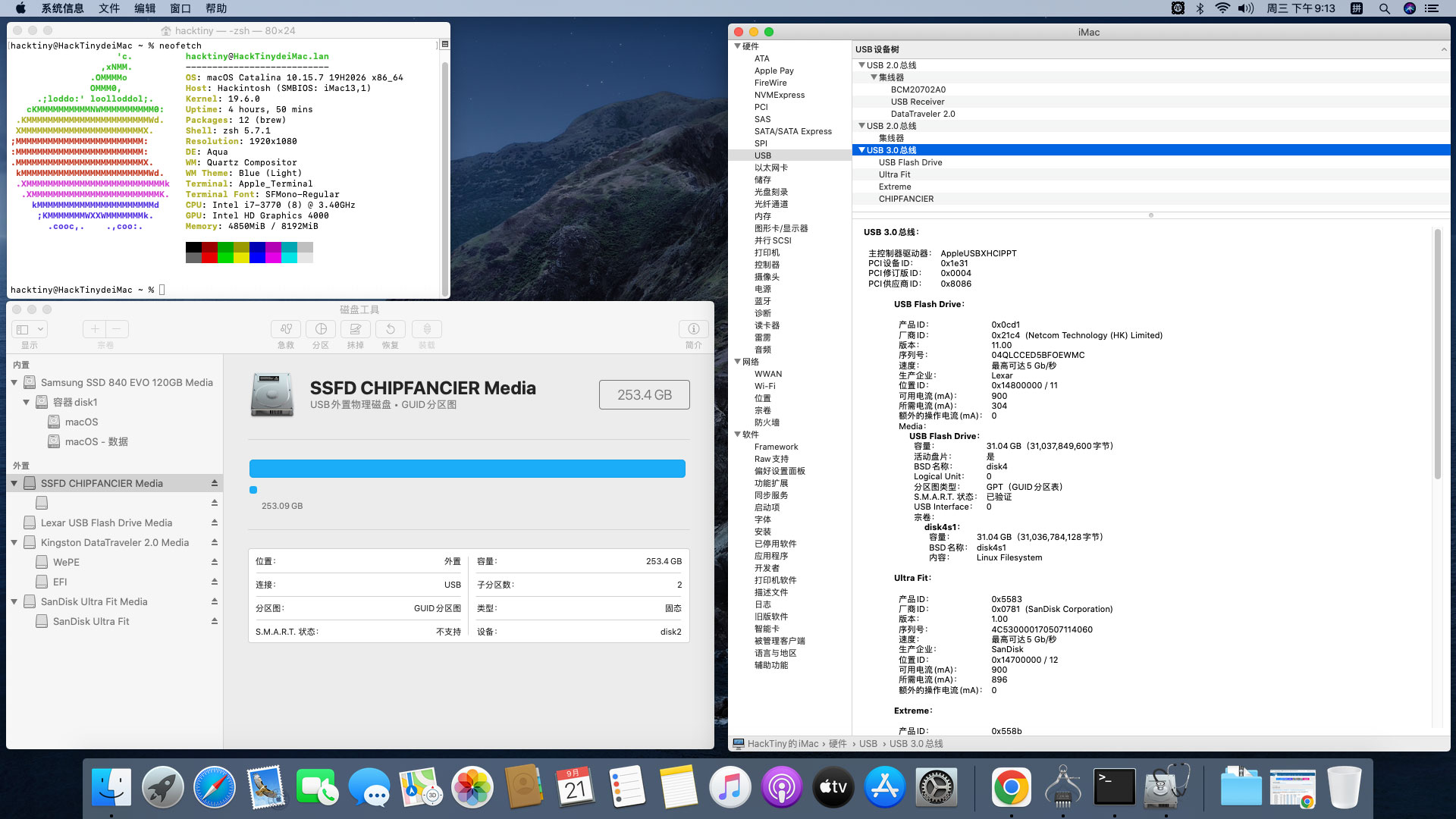Open the 文件 menu in menu bar
This screenshot has width=1456, height=819.
pyautogui.click(x=109, y=8)
